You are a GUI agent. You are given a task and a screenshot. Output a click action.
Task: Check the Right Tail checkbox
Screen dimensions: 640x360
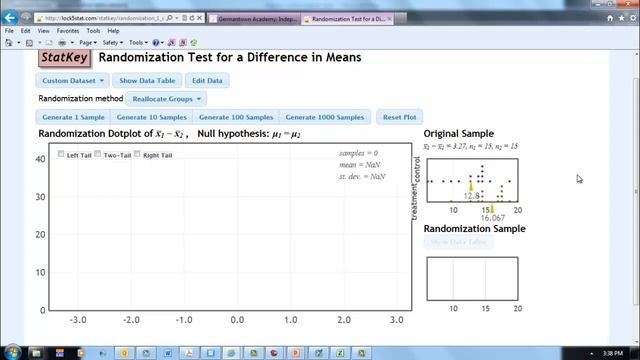137,154
